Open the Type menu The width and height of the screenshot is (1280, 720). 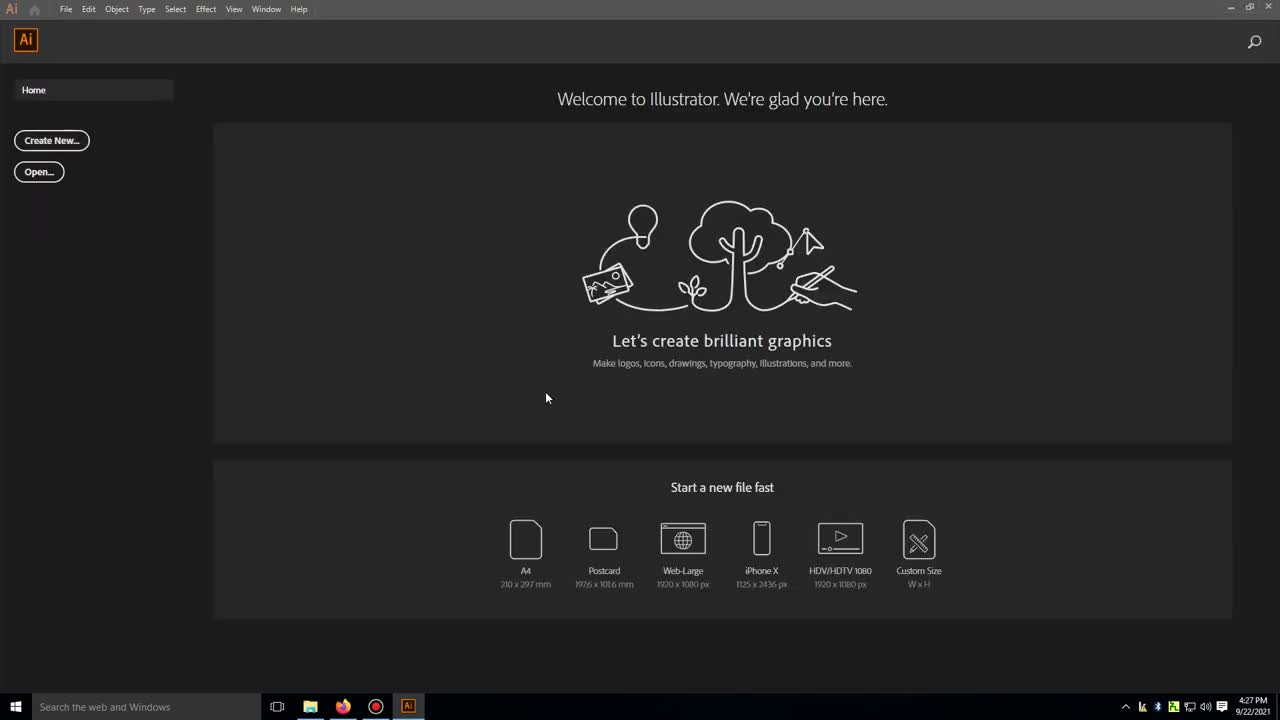click(147, 9)
